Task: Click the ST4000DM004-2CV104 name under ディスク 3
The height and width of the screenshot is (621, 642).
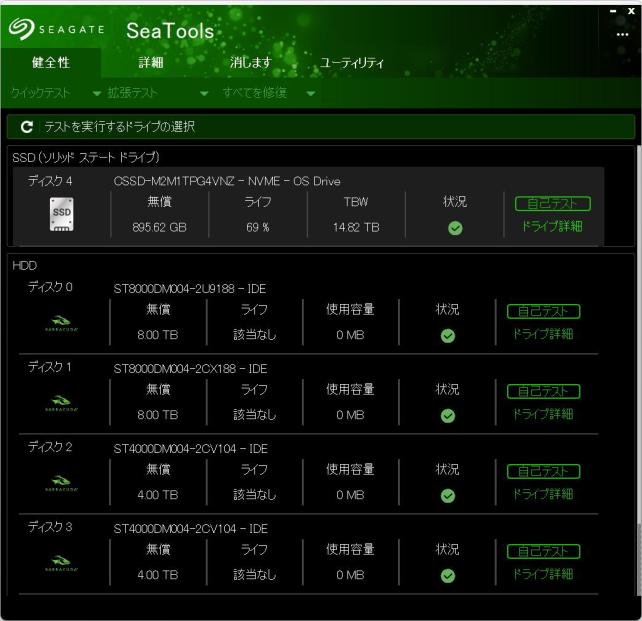Action: 190,529
